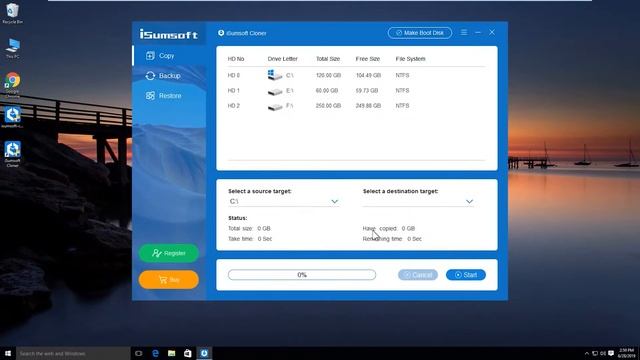Viewport: 640px width, 360px height.
Task: Click the 126.00 GB total size cell
Action: [x=328, y=75]
